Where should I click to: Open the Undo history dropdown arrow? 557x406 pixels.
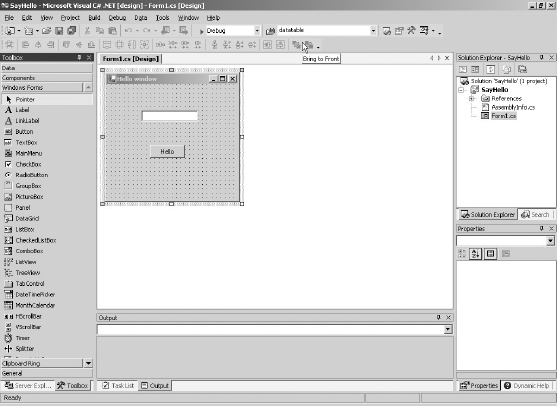coord(137,31)
